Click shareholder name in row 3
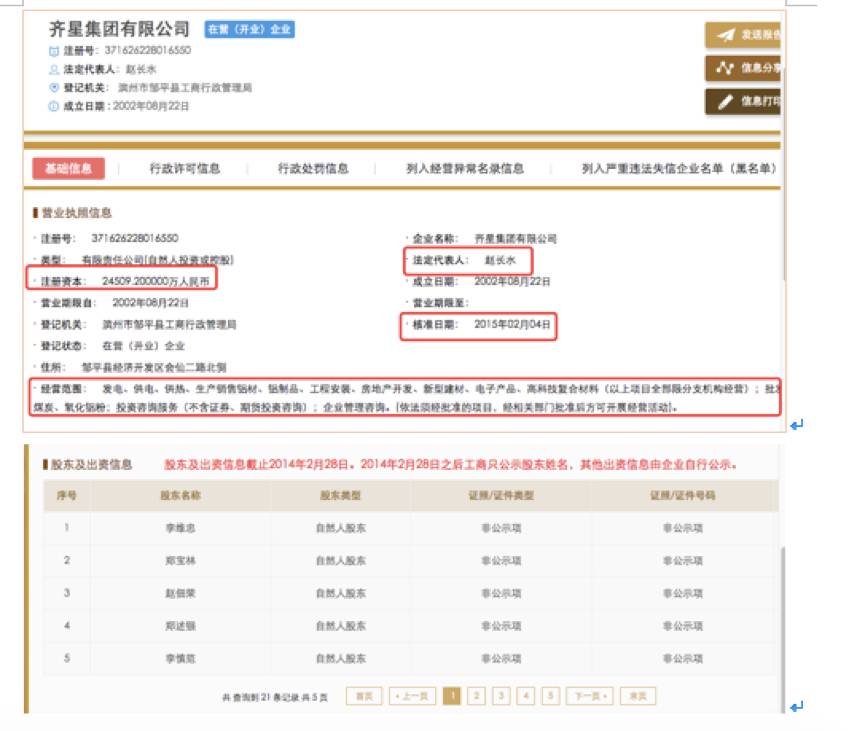This screenshot has width=865, height=731. 180,594
